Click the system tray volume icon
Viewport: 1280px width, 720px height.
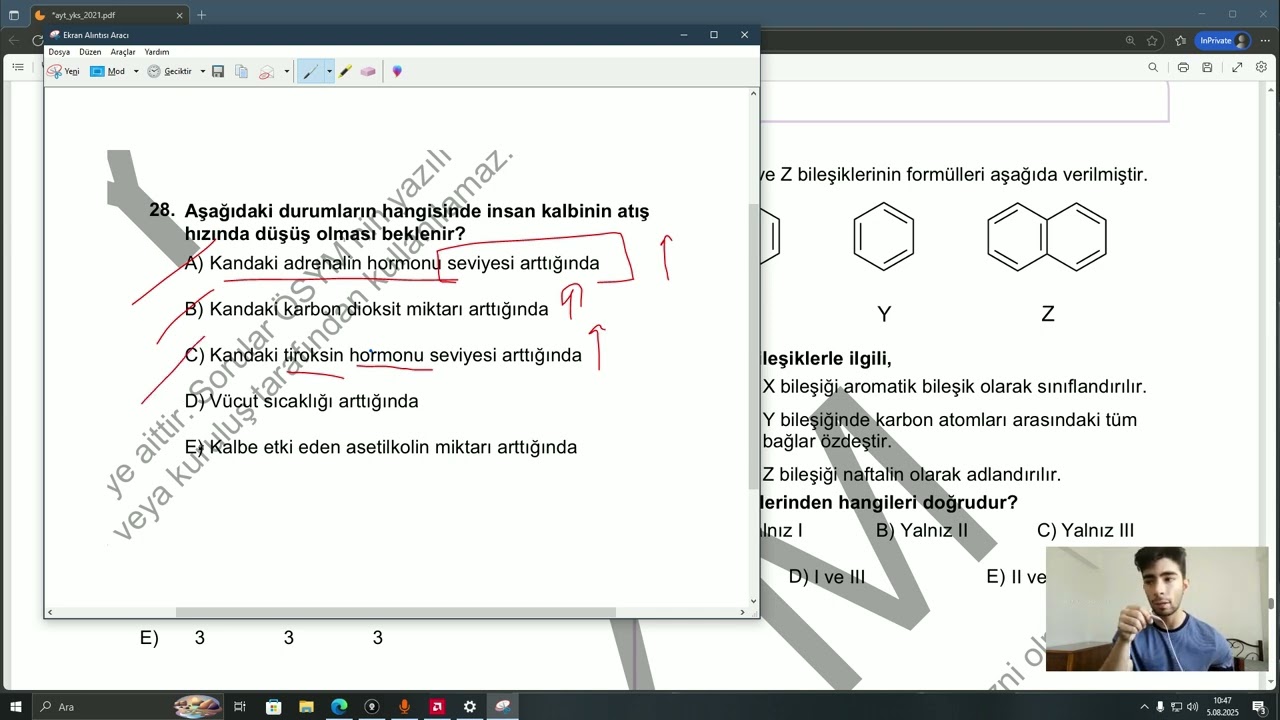[x=1192, y=707]
